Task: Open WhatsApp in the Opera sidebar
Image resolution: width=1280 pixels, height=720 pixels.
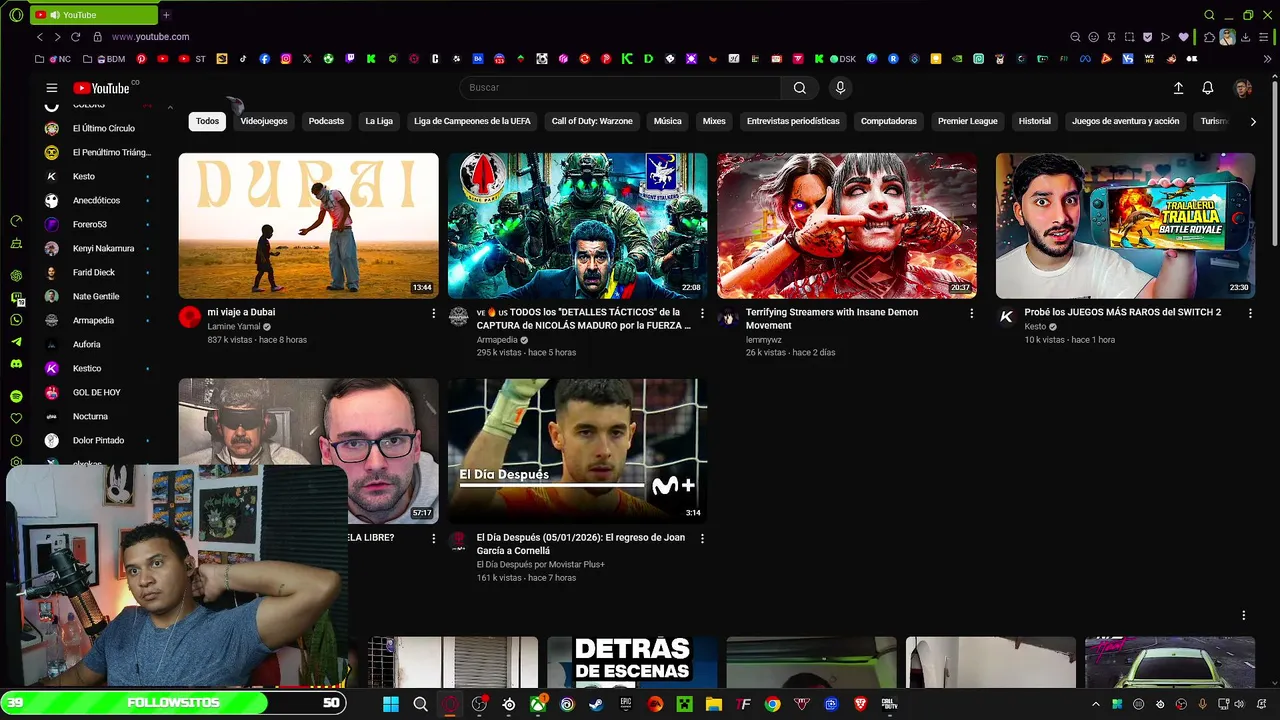Action: pyautogui.click(x=16, y=320)
